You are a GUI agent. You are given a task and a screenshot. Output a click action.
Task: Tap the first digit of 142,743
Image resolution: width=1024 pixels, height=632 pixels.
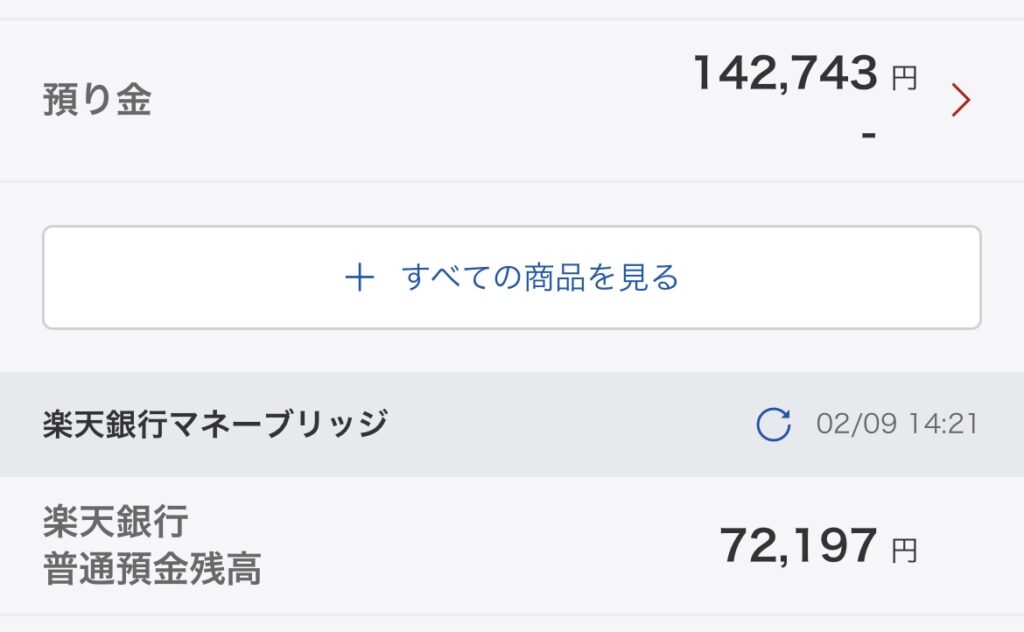point(705,74)
